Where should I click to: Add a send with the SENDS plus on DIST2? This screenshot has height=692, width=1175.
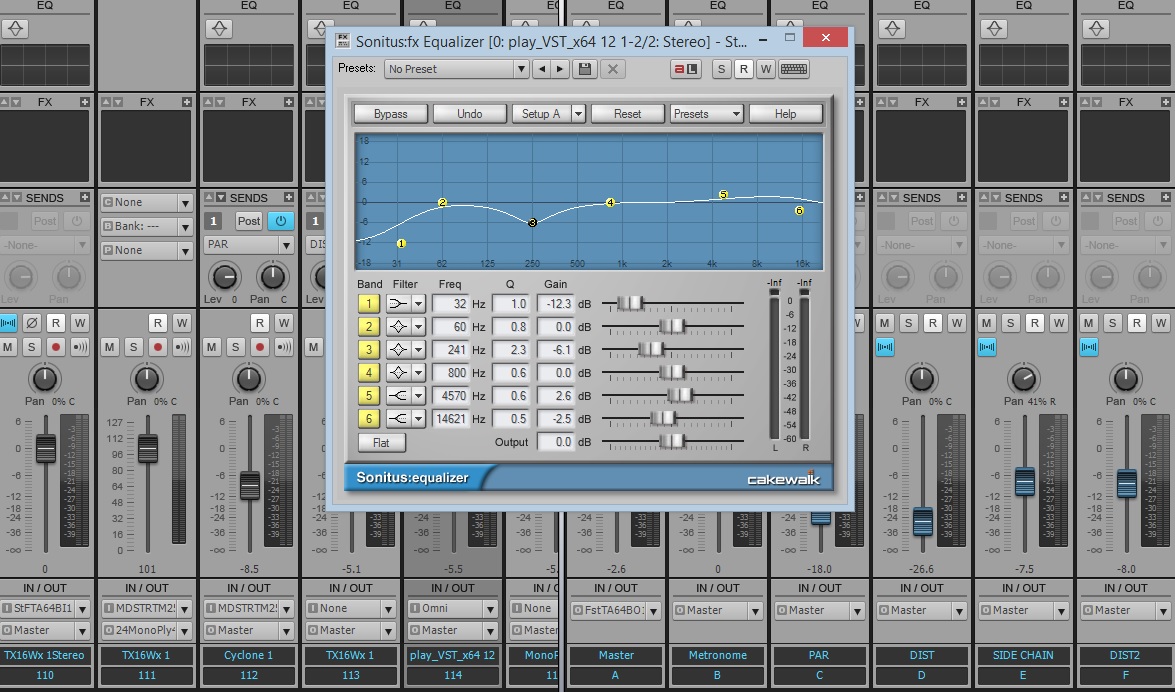[x=1165, y=197]
